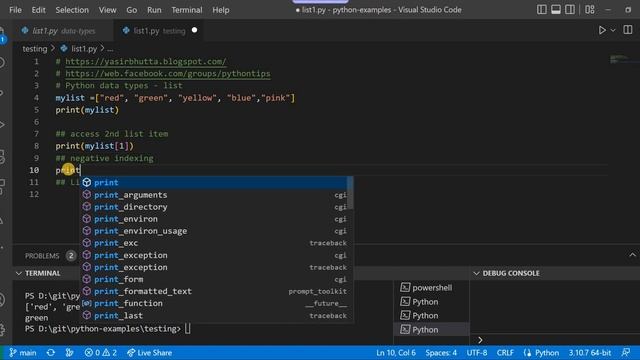
Task: Open yasirbhutta.blogspot.com link on line 1
Action: pyautogui.click(x=146, y=62)
